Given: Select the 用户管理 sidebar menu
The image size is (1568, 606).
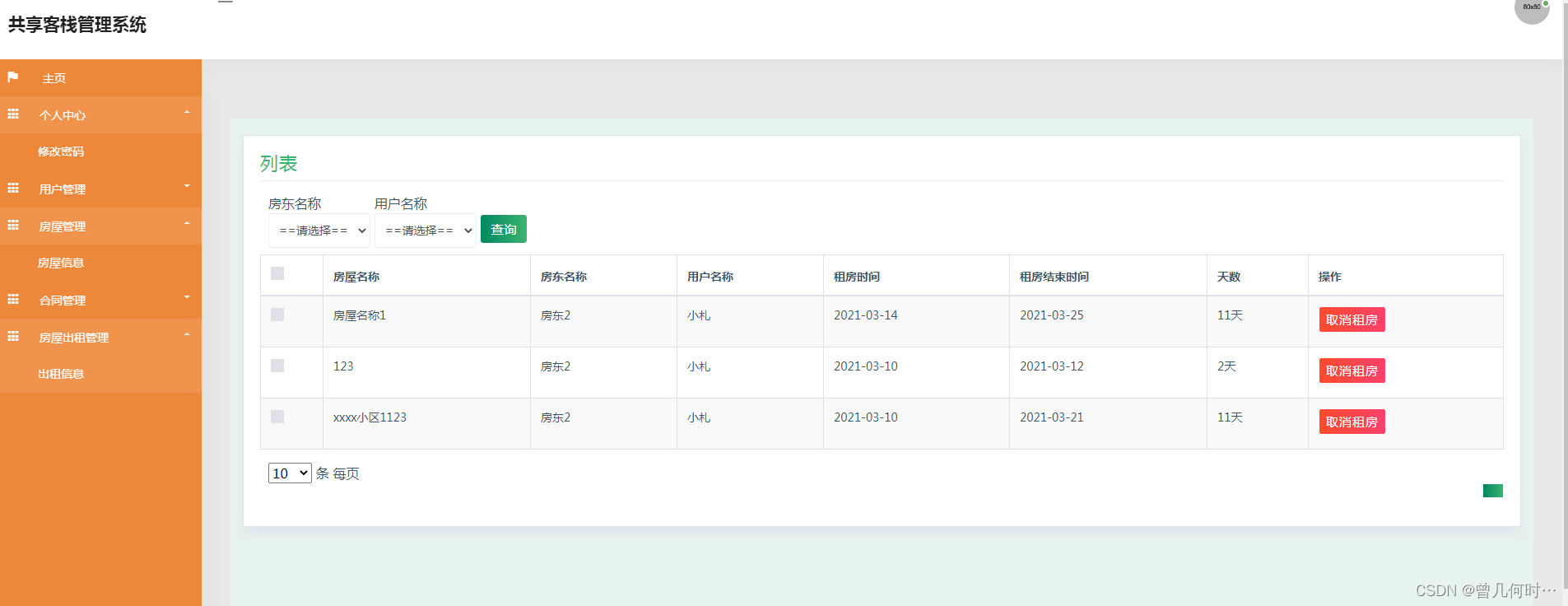Looking at the screenshot, I should pyautogui.click(x=100, y=189).
